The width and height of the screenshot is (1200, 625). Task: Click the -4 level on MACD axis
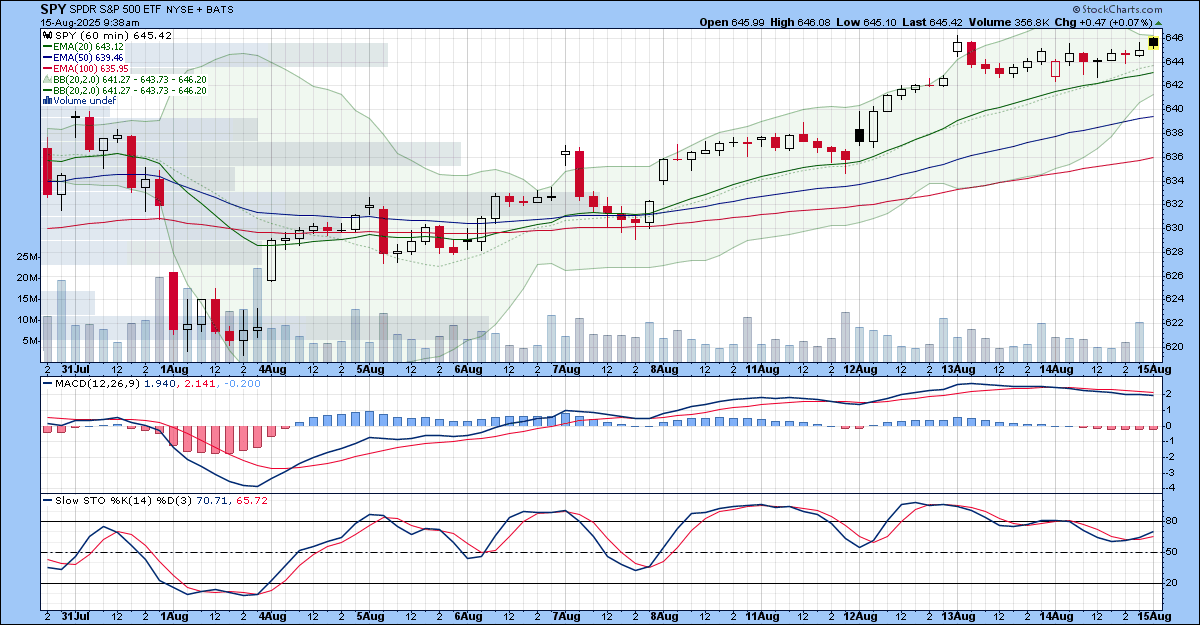(x=1172, y=488)
